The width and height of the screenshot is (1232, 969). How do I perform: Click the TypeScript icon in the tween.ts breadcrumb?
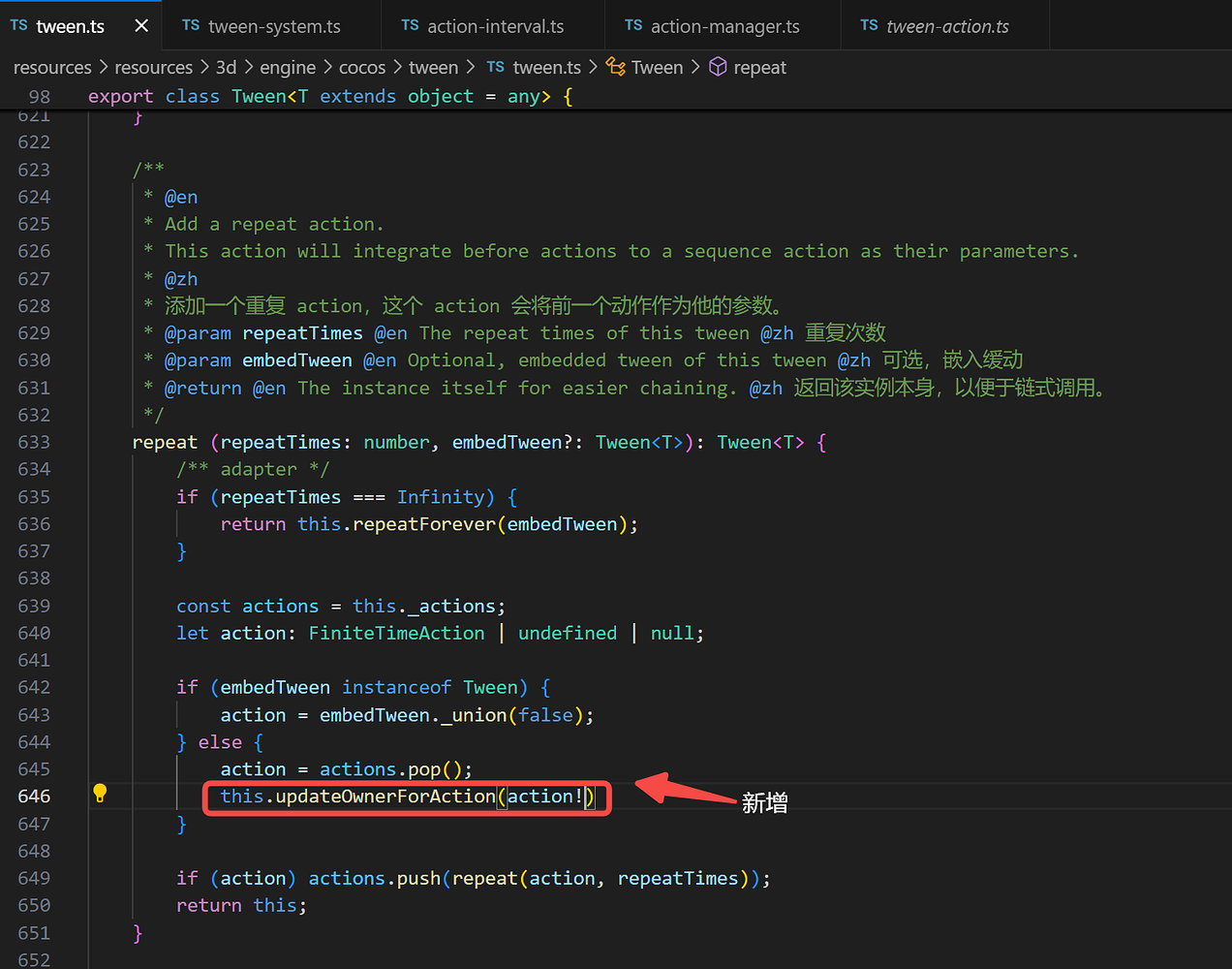point(496,67)
